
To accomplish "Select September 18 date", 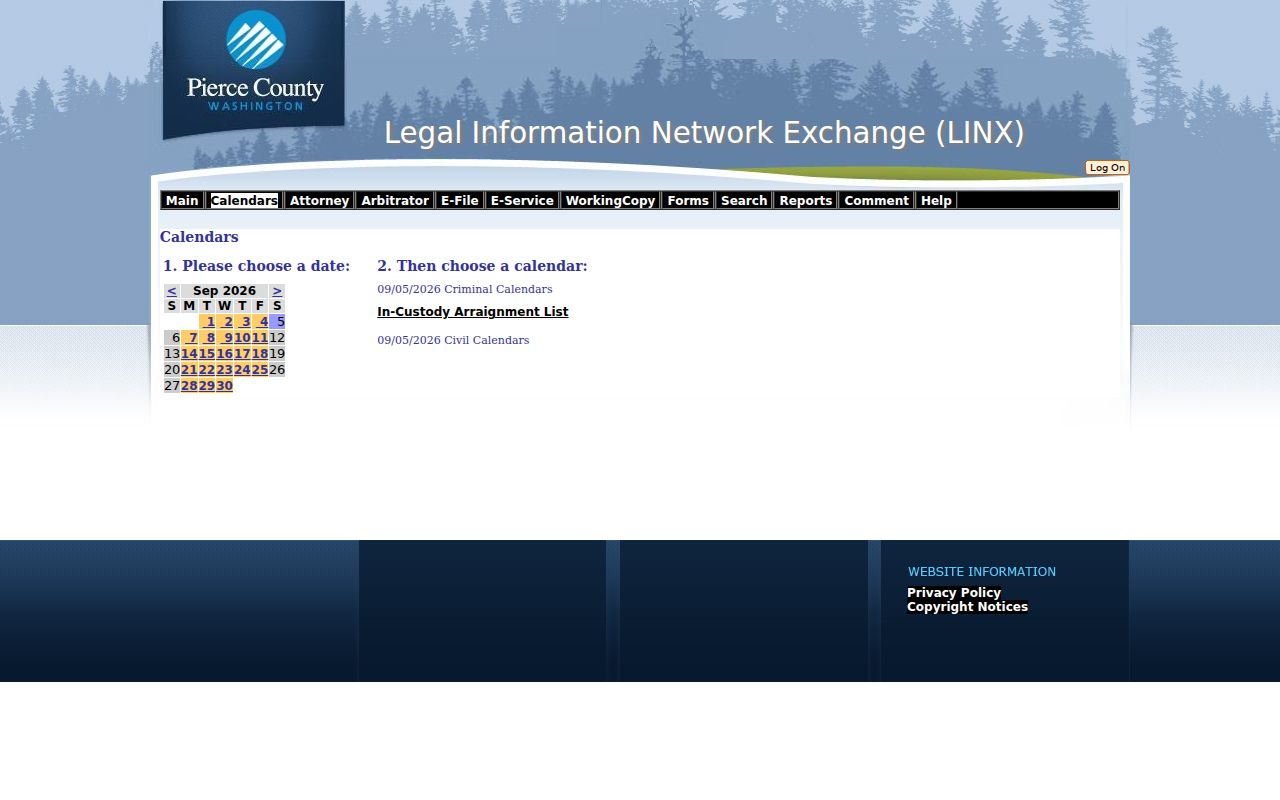I will click(260, 354).
